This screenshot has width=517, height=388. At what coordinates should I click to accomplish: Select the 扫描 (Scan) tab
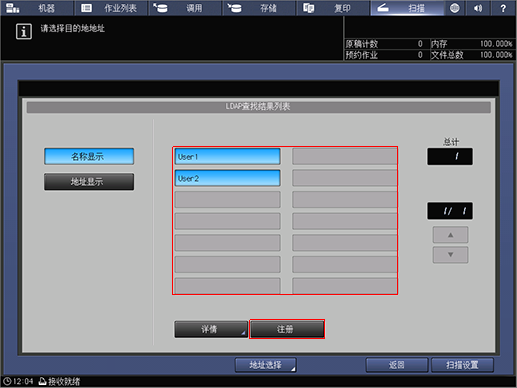tap(407, 8)
